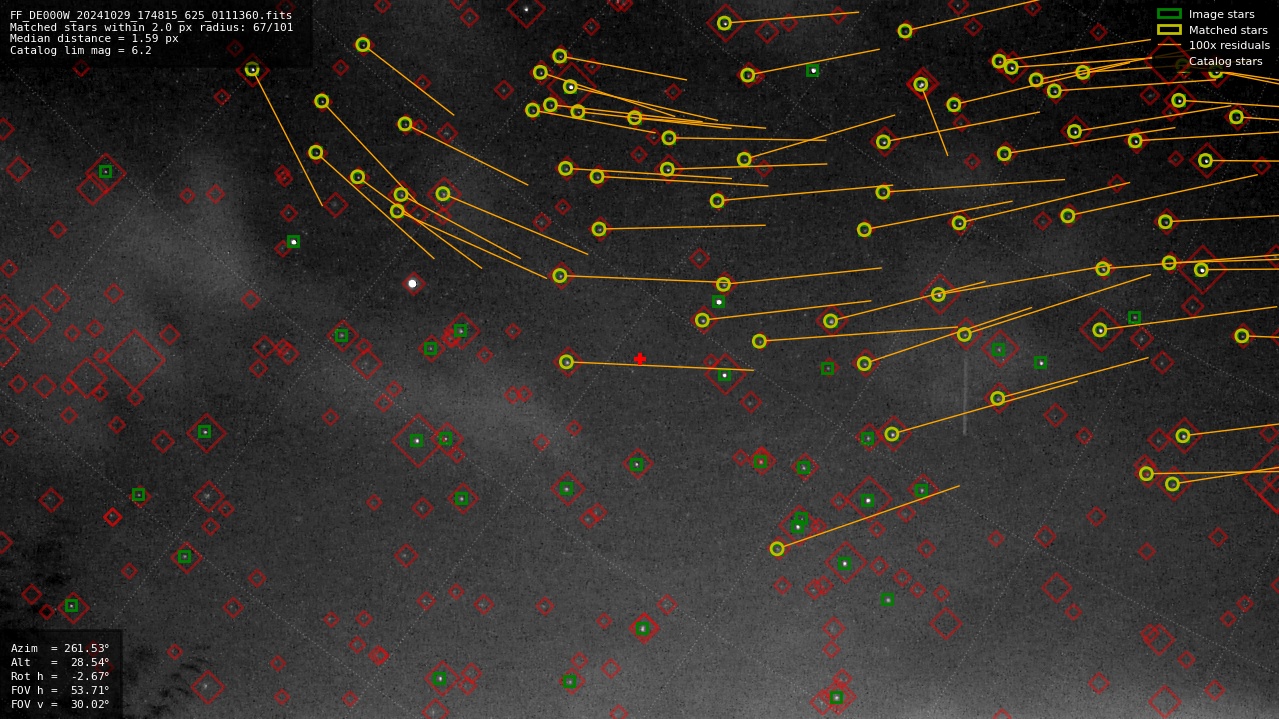The height and width of the screenshot is (719, 1279).
Task: Click the "Catalog lim mag = 6.2" line
Action: point(81,50)
